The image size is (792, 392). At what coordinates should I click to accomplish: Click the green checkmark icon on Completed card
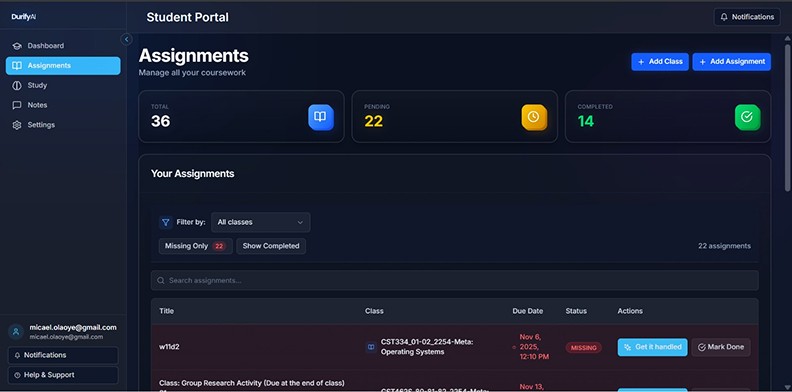747,117
